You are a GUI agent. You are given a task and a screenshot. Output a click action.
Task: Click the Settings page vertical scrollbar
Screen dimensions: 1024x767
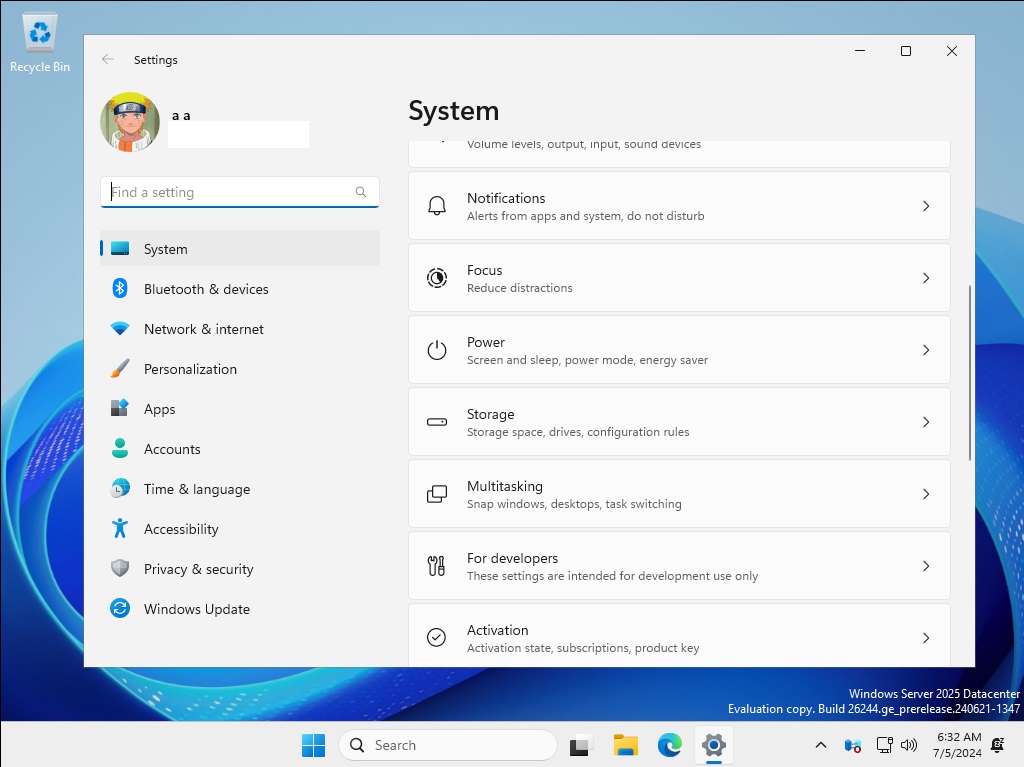(970, 372)
